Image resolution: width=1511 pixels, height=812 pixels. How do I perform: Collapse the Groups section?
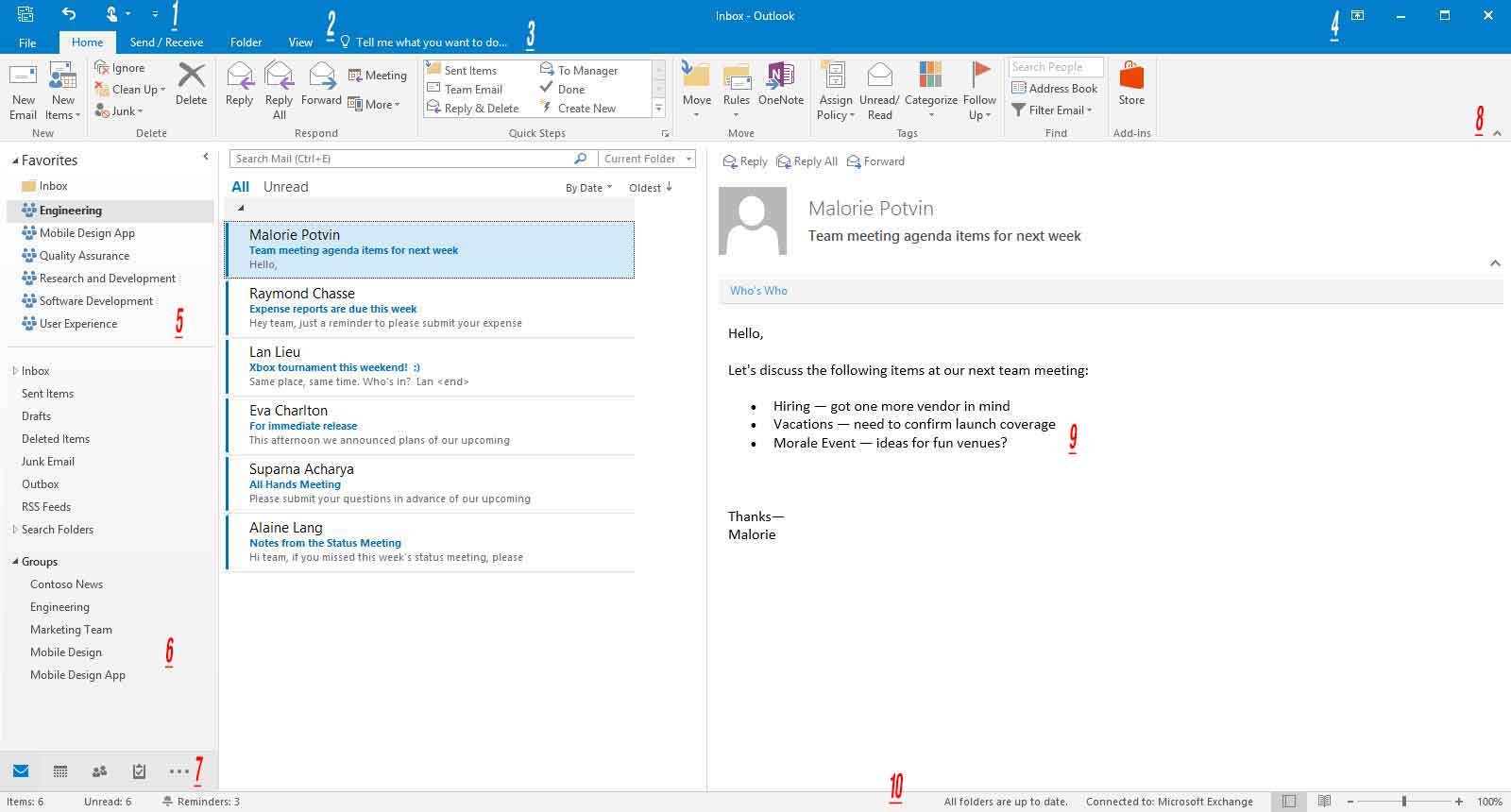(x=15, y=562)
